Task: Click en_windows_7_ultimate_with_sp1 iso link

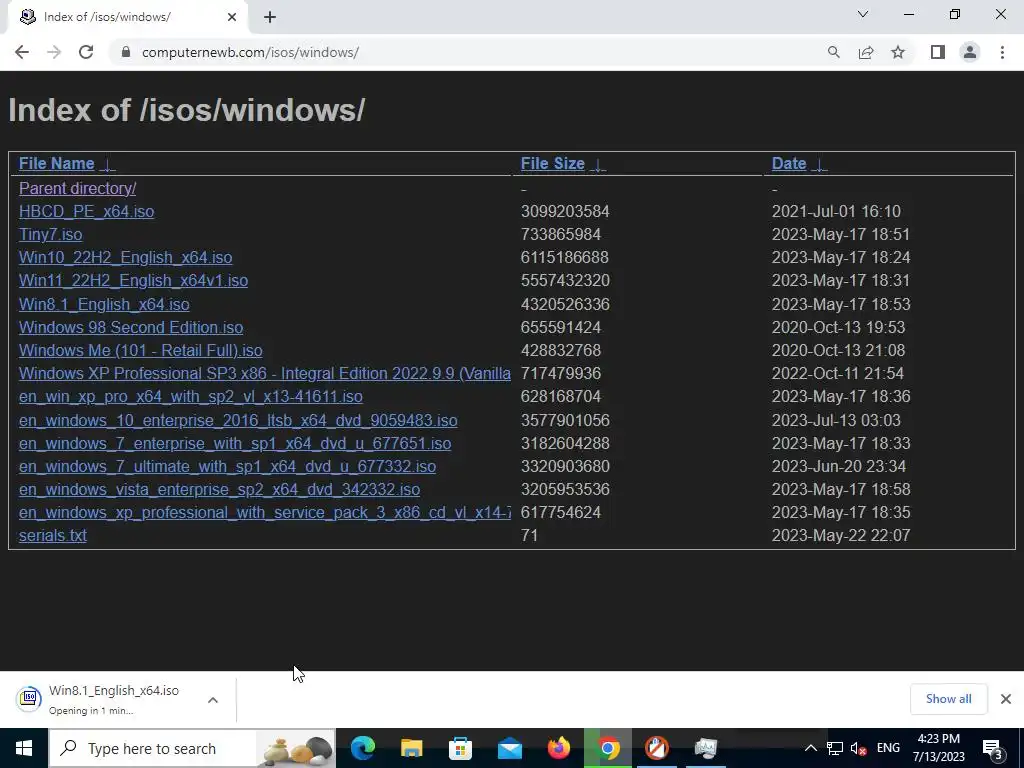Action: point(227,466)
